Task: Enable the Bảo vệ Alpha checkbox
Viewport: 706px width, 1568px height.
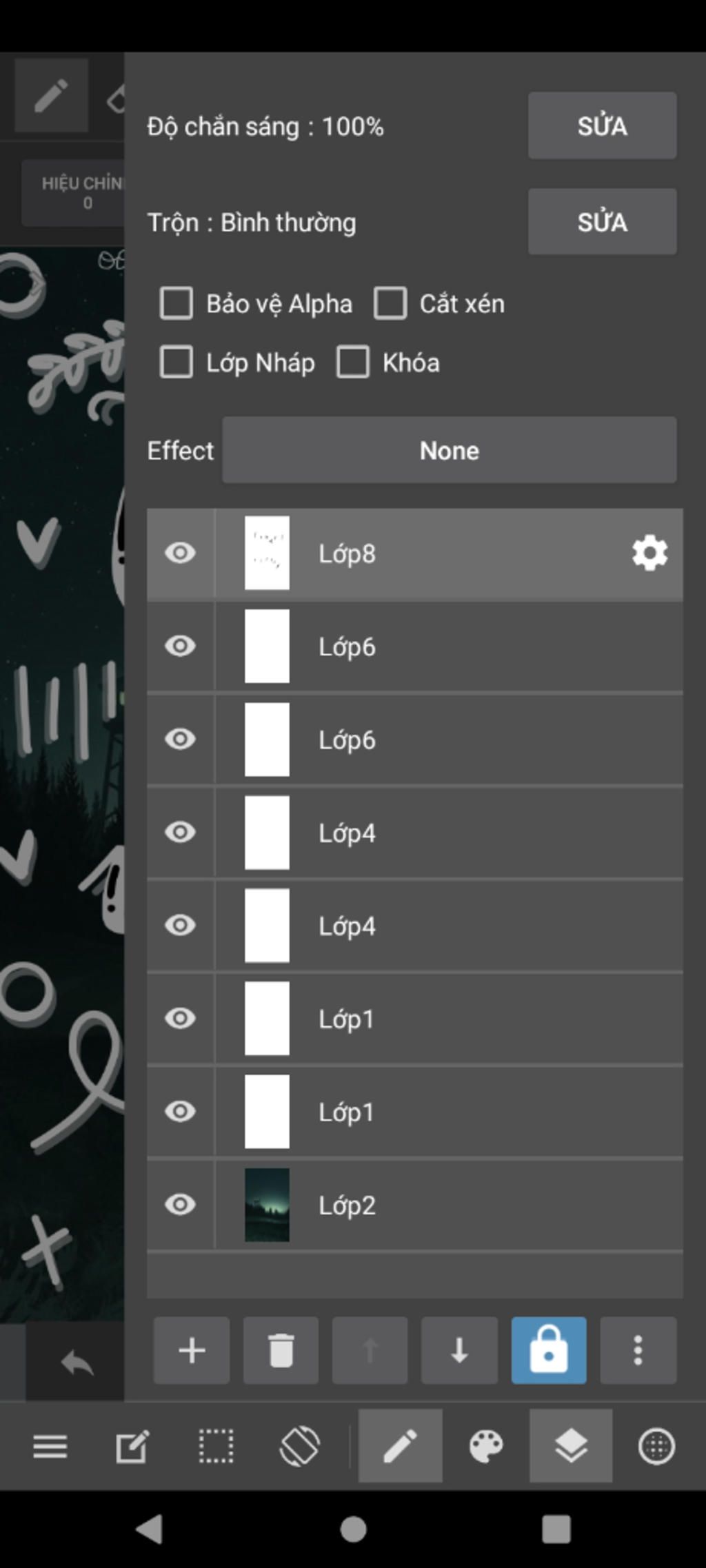Action: [176, 303]
